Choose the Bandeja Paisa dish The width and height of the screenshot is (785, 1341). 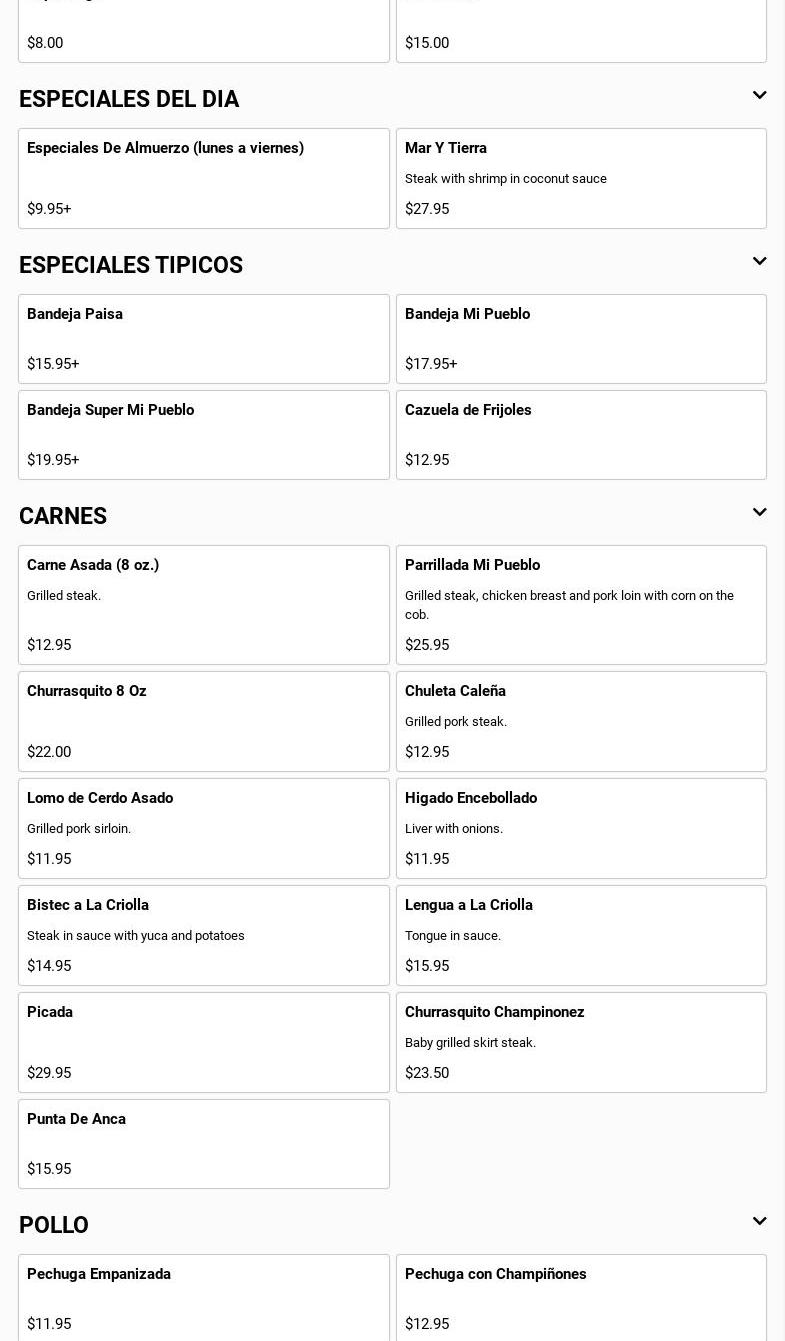pos(203,338)
